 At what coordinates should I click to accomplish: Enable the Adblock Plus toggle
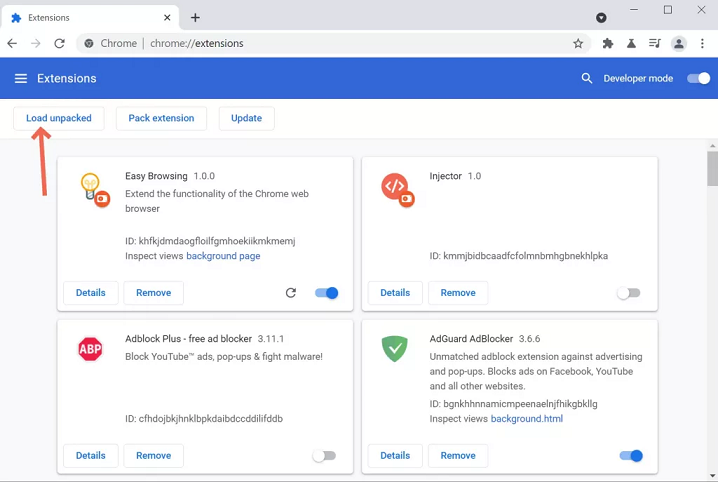(324, 456)
